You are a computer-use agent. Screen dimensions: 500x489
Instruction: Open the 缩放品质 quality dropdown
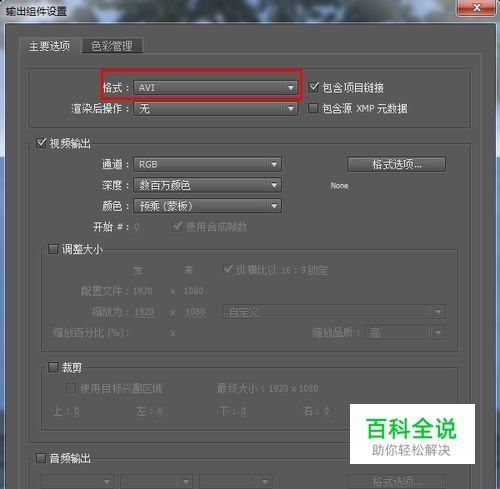point(405,333)
